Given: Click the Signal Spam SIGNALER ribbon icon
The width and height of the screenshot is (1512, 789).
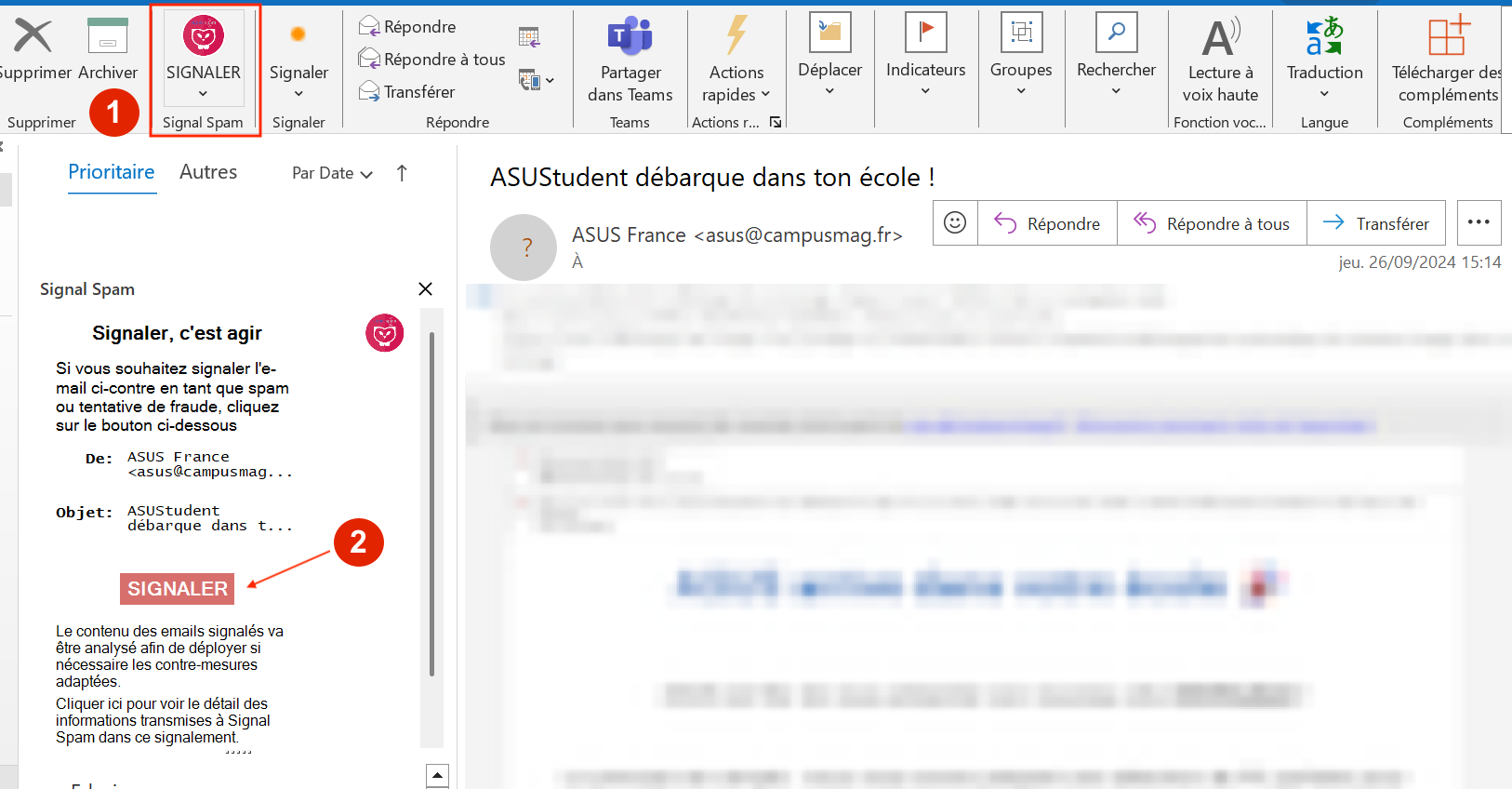Looking at the screenshot, I should [204, 36].
